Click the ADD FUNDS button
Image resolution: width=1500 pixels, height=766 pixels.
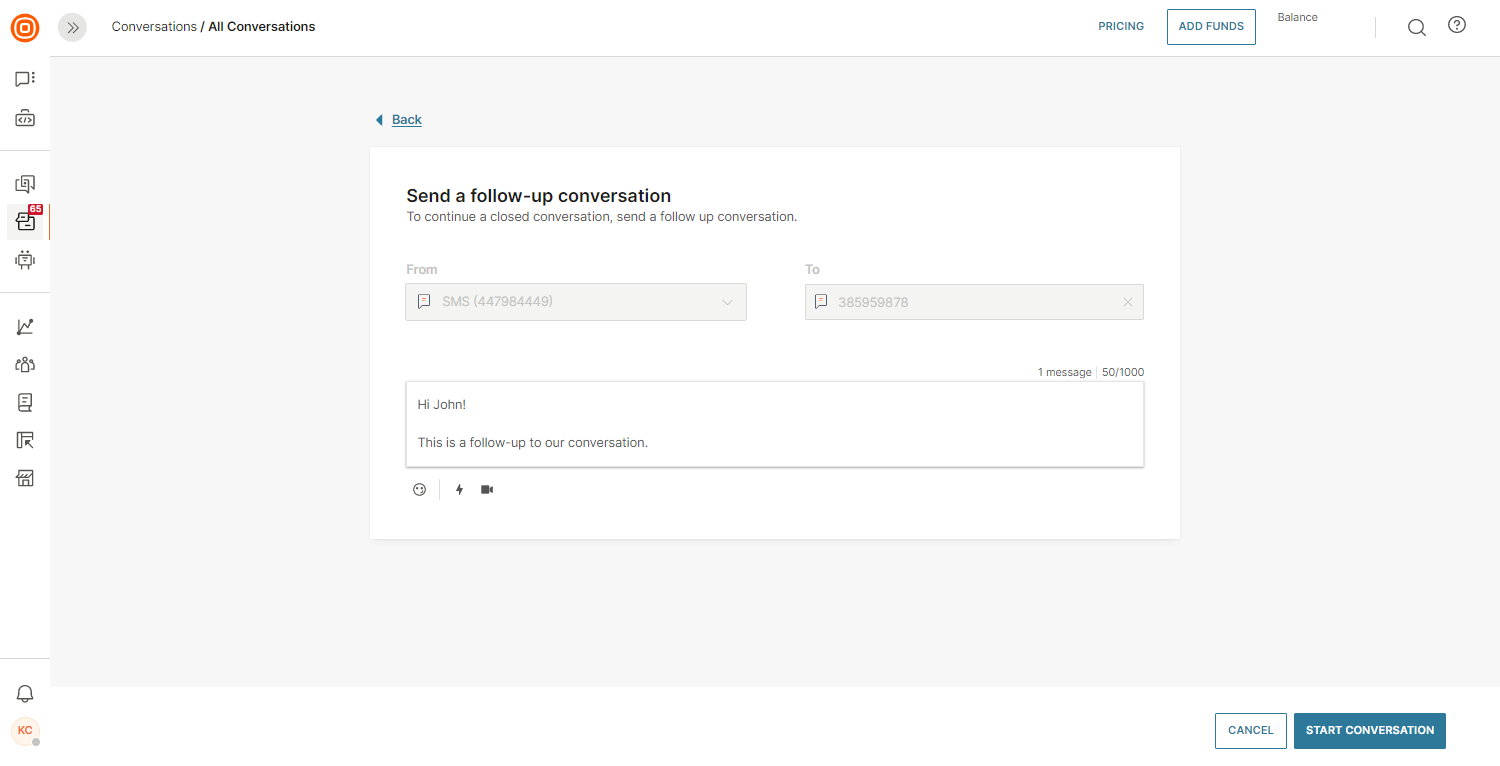1211,27
